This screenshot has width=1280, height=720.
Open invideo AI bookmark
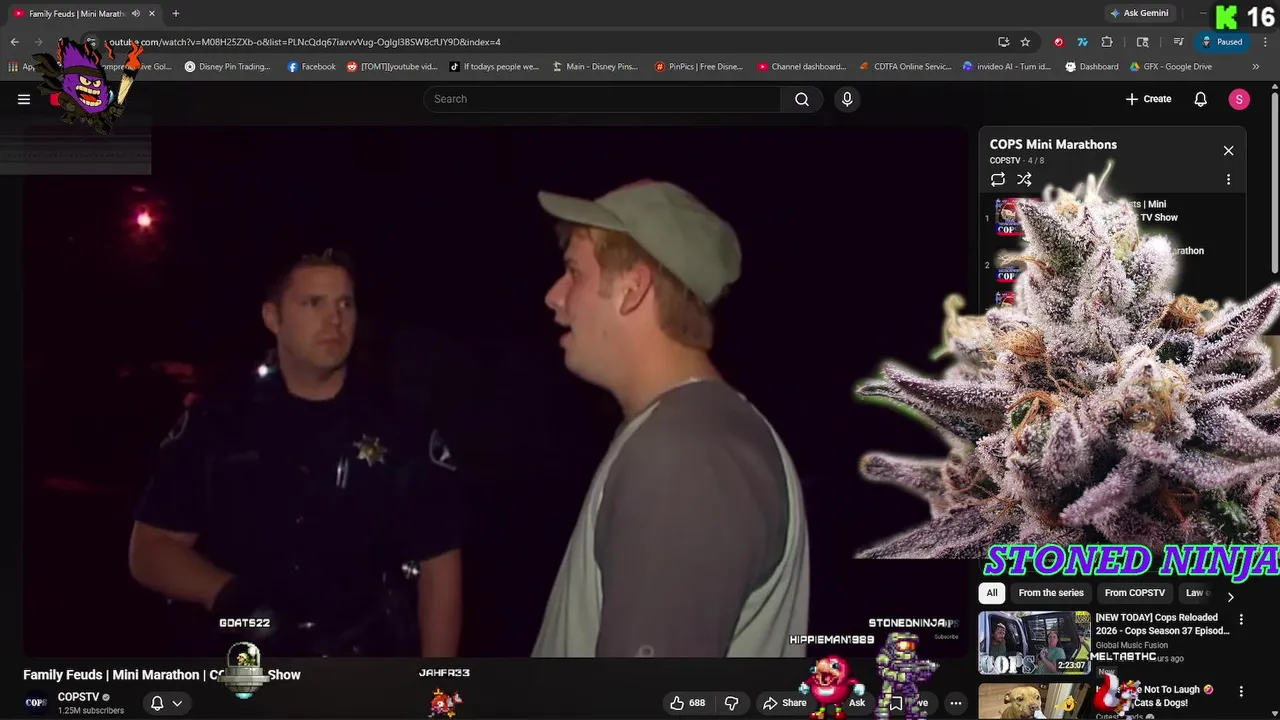(1006, 67)
